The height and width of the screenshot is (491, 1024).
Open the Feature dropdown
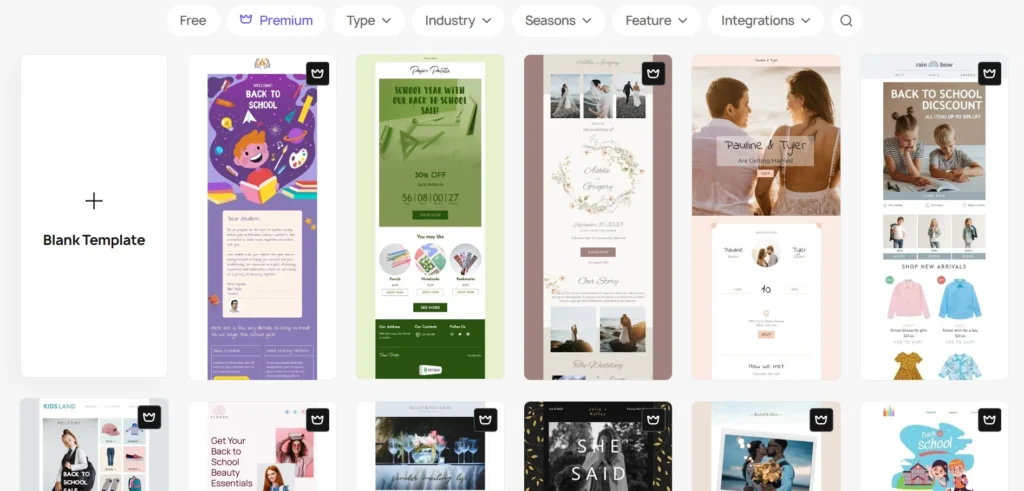pyautogui.click(x=656, y=20)
